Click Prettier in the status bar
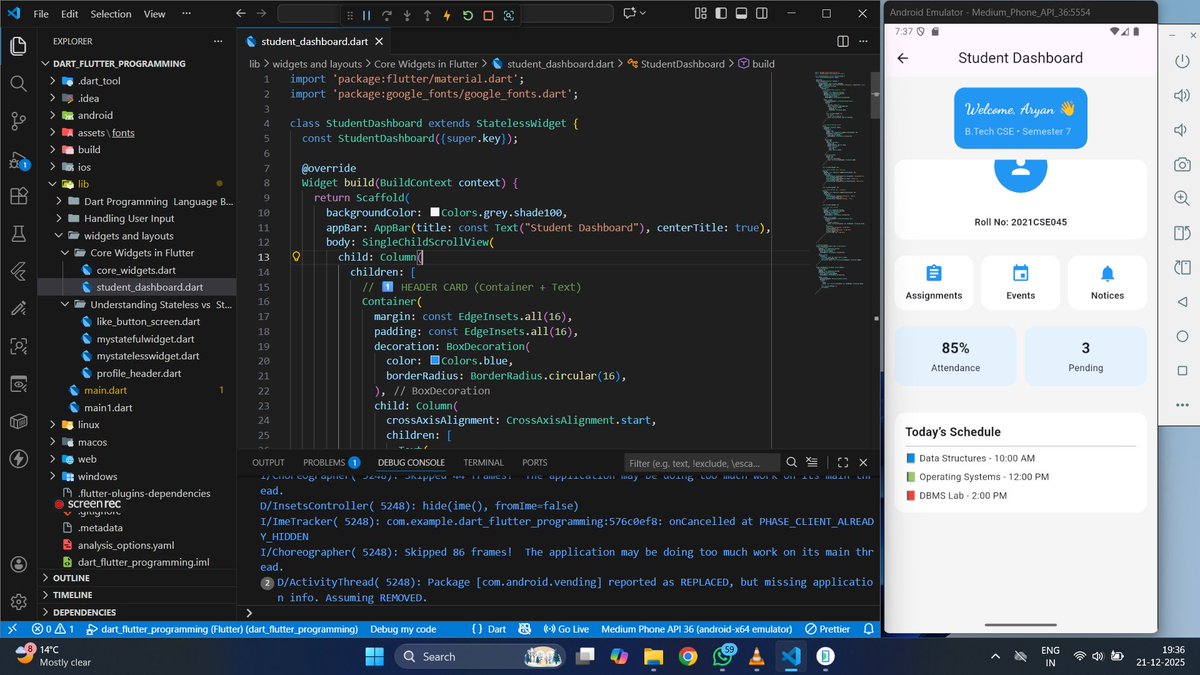1200x675 pixels. point(827,629)
